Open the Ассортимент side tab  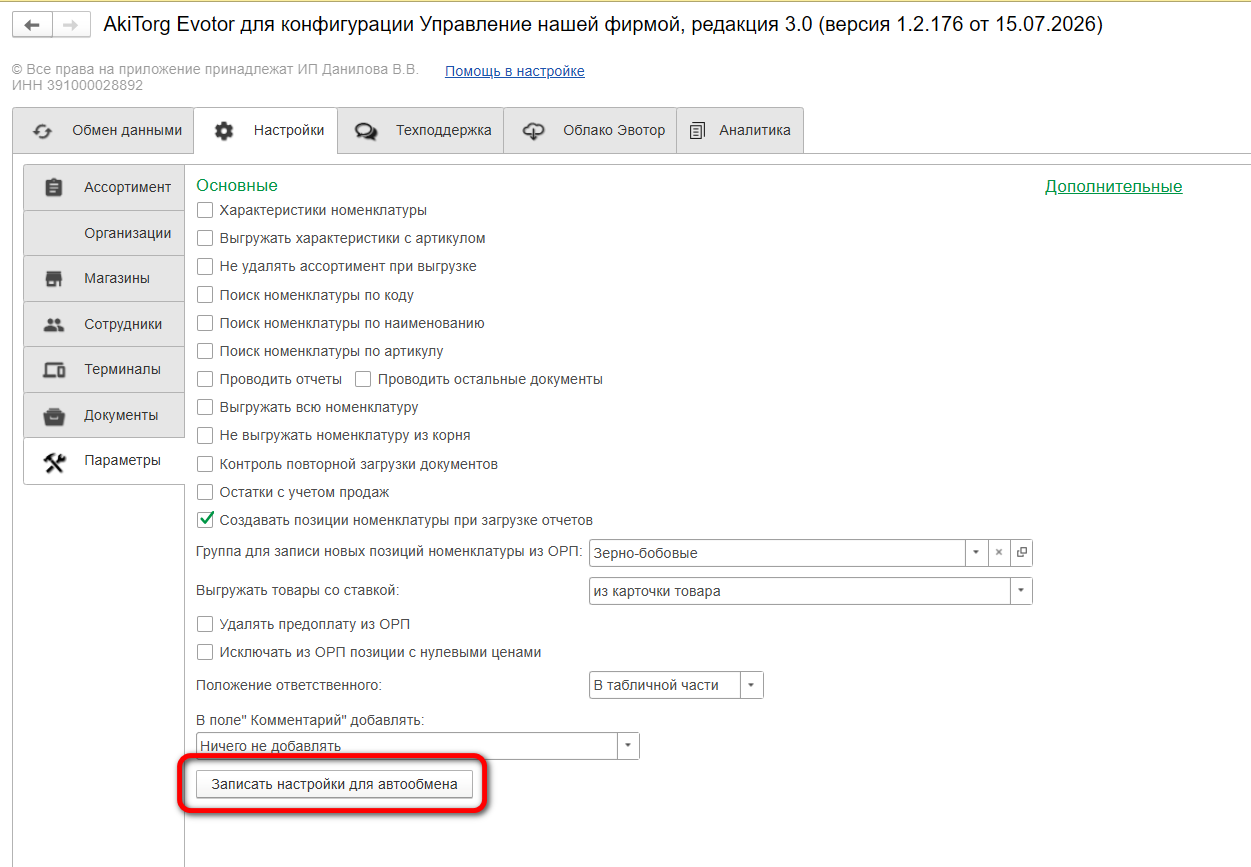click(x=104, y=187)
